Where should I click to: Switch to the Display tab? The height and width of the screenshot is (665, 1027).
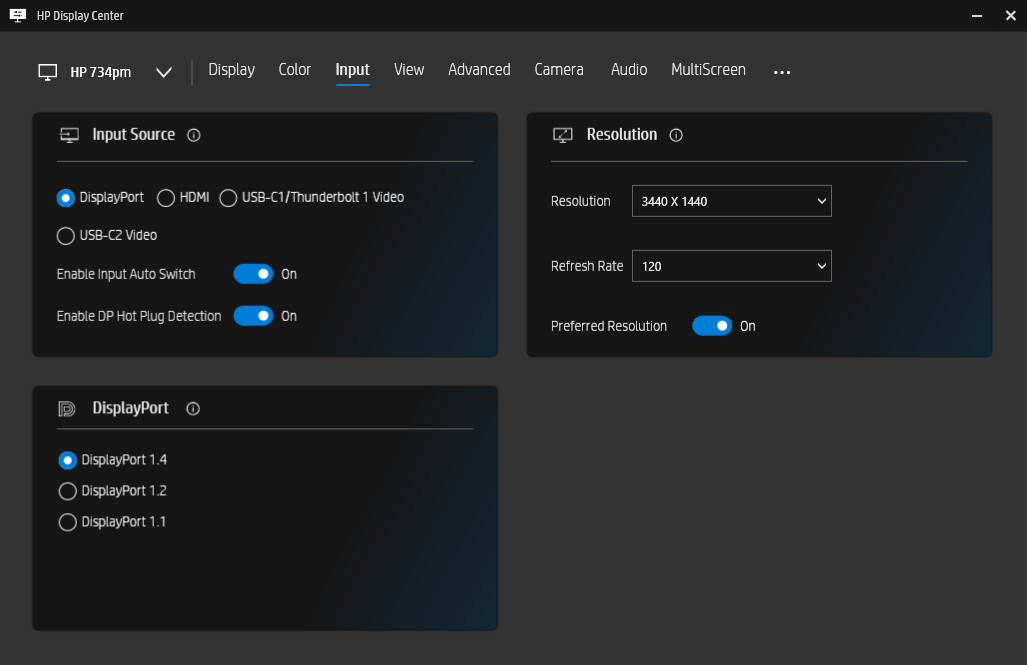pos(231,70)
